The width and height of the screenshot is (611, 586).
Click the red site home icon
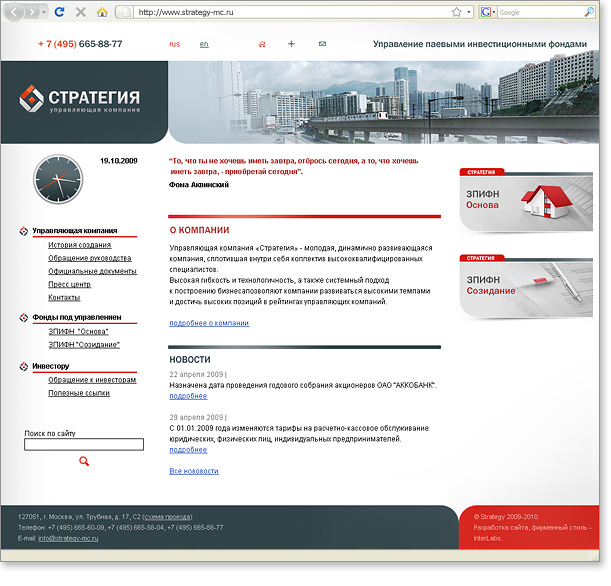coord(262,44)
